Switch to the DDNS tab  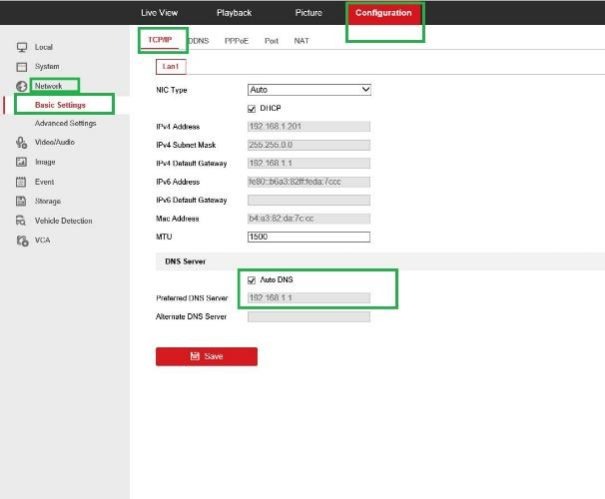197,41
